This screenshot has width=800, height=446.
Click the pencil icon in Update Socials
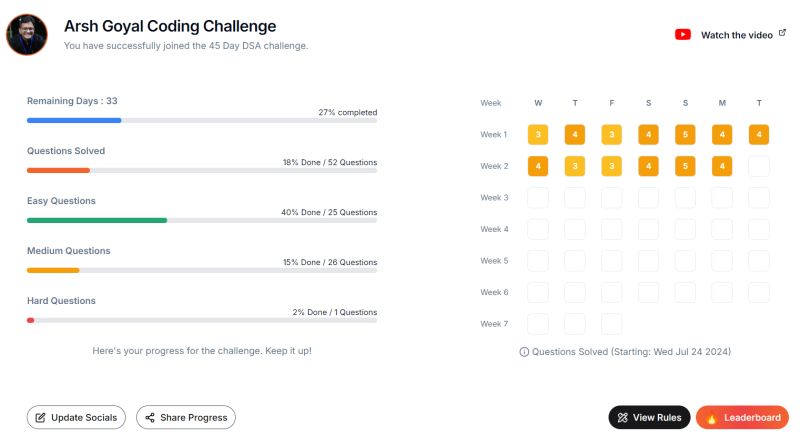click(x=40, y=418)
